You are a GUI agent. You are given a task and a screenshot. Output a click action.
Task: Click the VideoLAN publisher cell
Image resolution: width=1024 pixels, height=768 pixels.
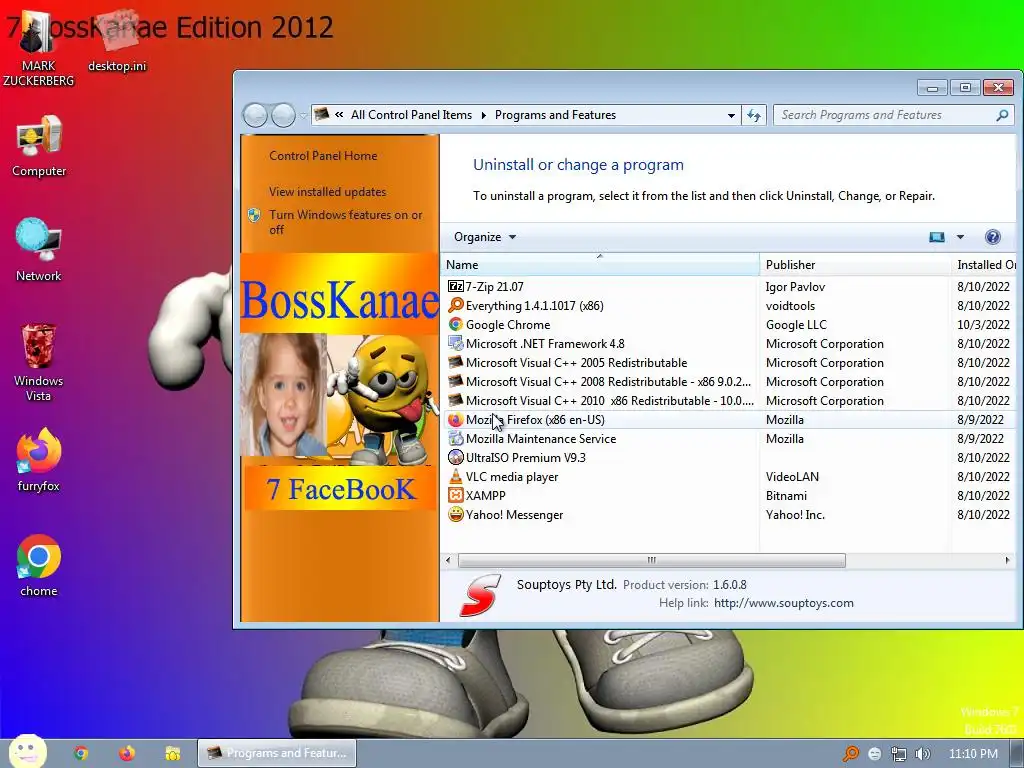[x=792, y=477]
